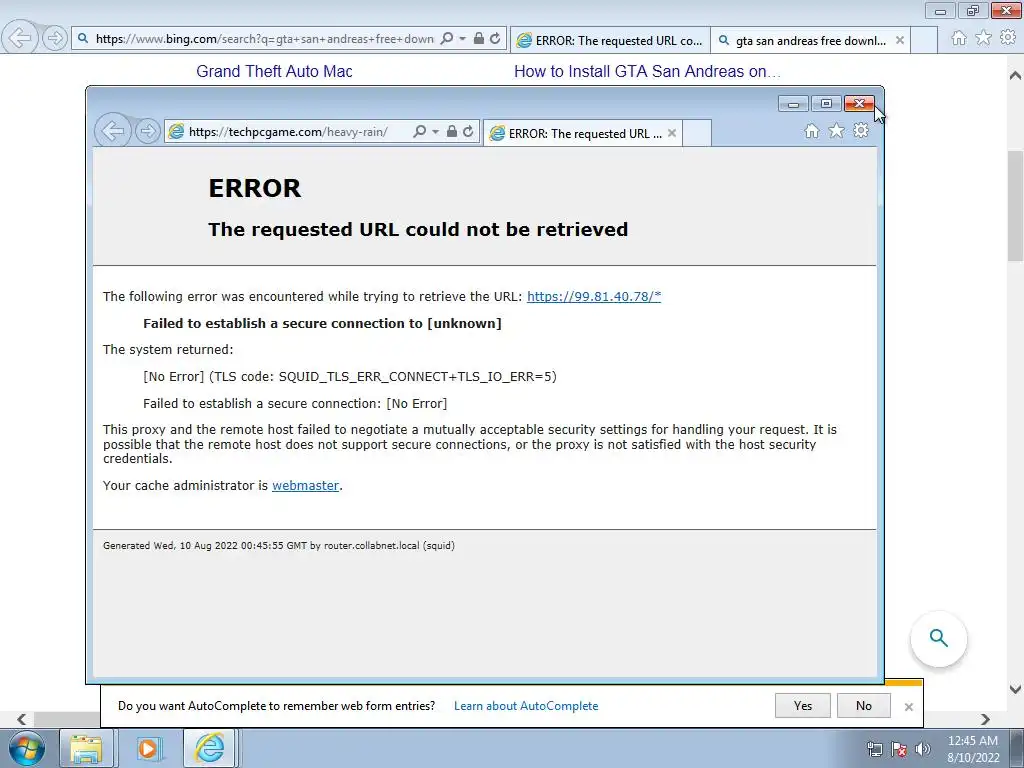
Task: Open Tools gear in front error window
Action: tap(861, 131)
